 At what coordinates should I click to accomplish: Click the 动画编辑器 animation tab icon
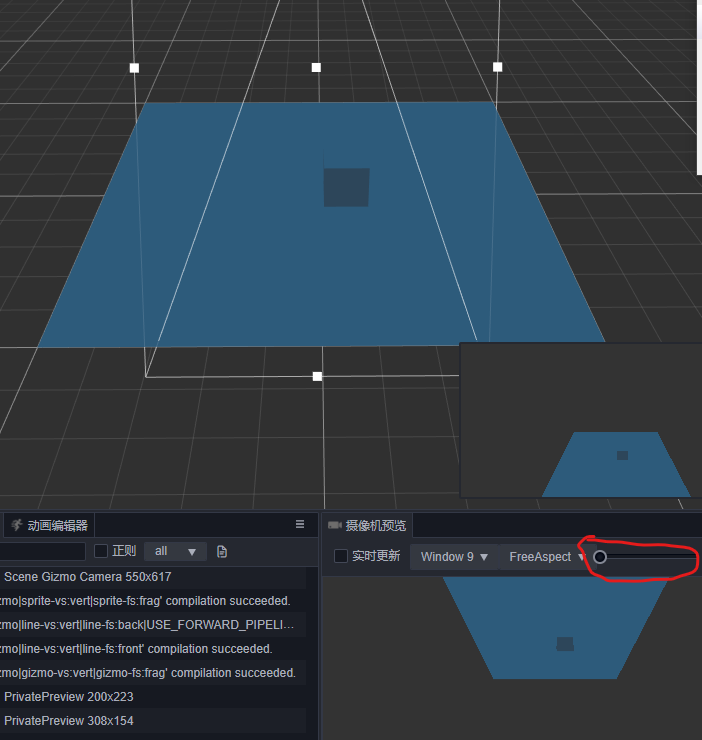point(17,525)
